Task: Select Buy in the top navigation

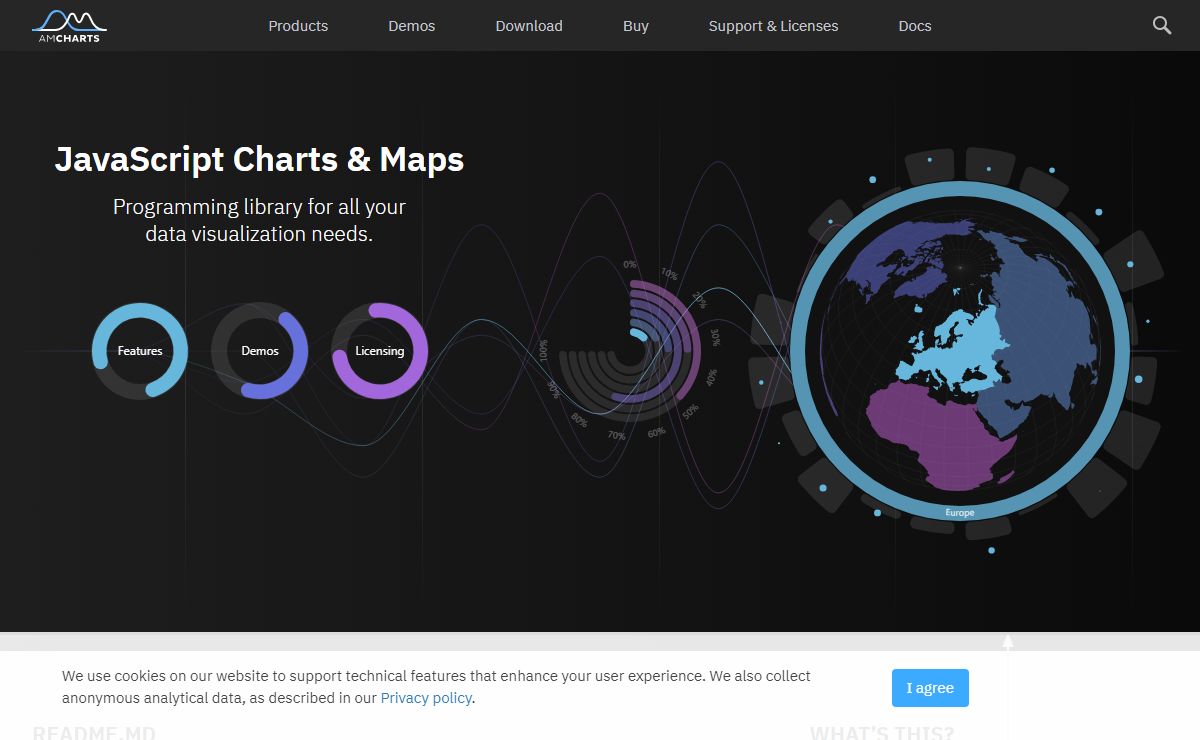Action: (636, 26)
